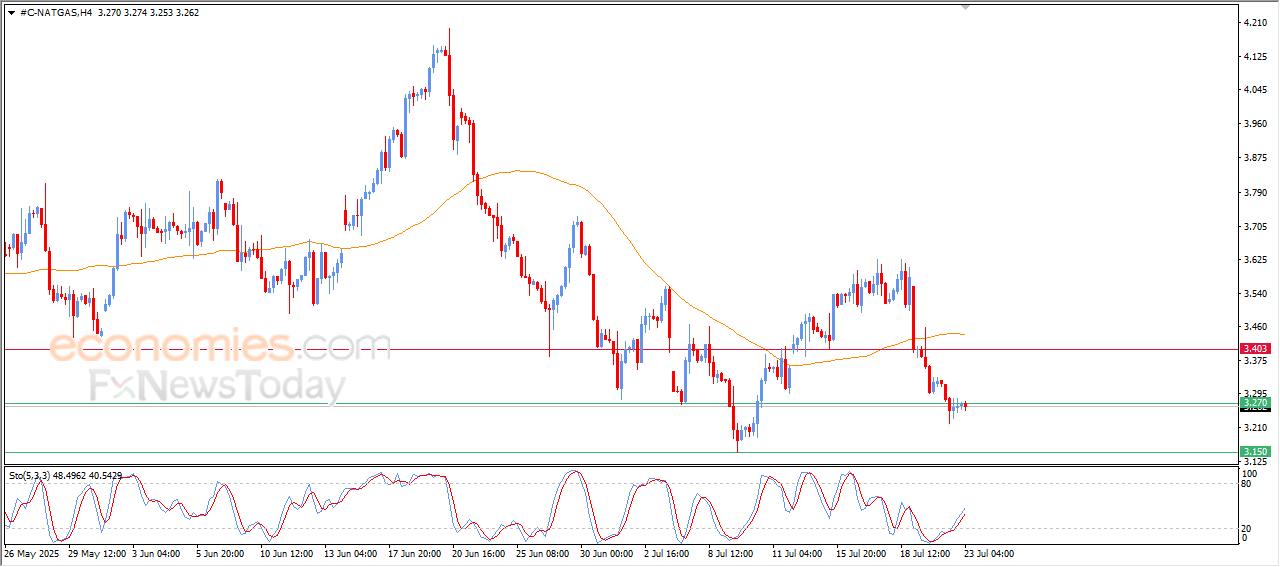Click the 3.790 price axis label
This screenshot has width=1280, height=567.
1256,192
